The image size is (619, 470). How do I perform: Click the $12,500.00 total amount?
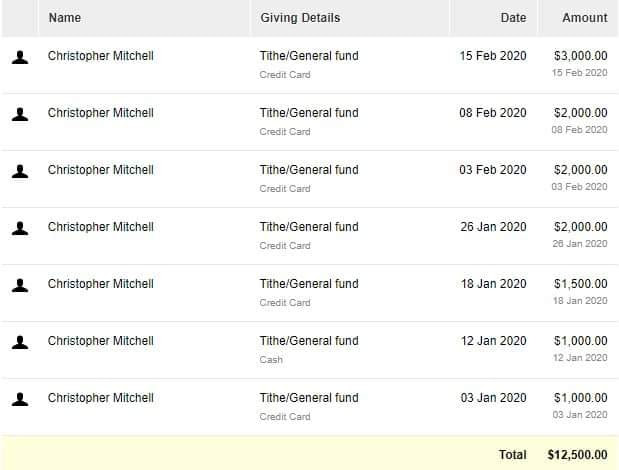tap(577, 455)
